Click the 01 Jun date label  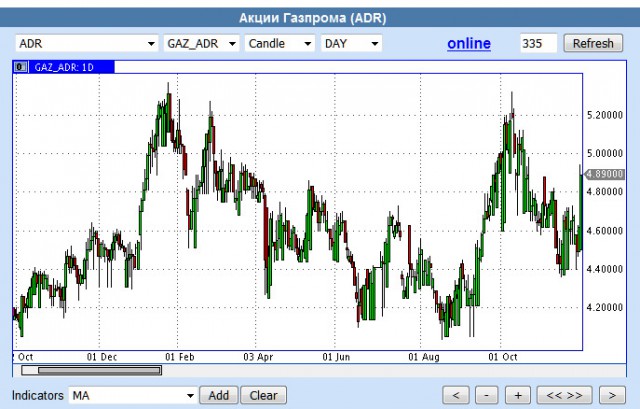coord(336,357)
